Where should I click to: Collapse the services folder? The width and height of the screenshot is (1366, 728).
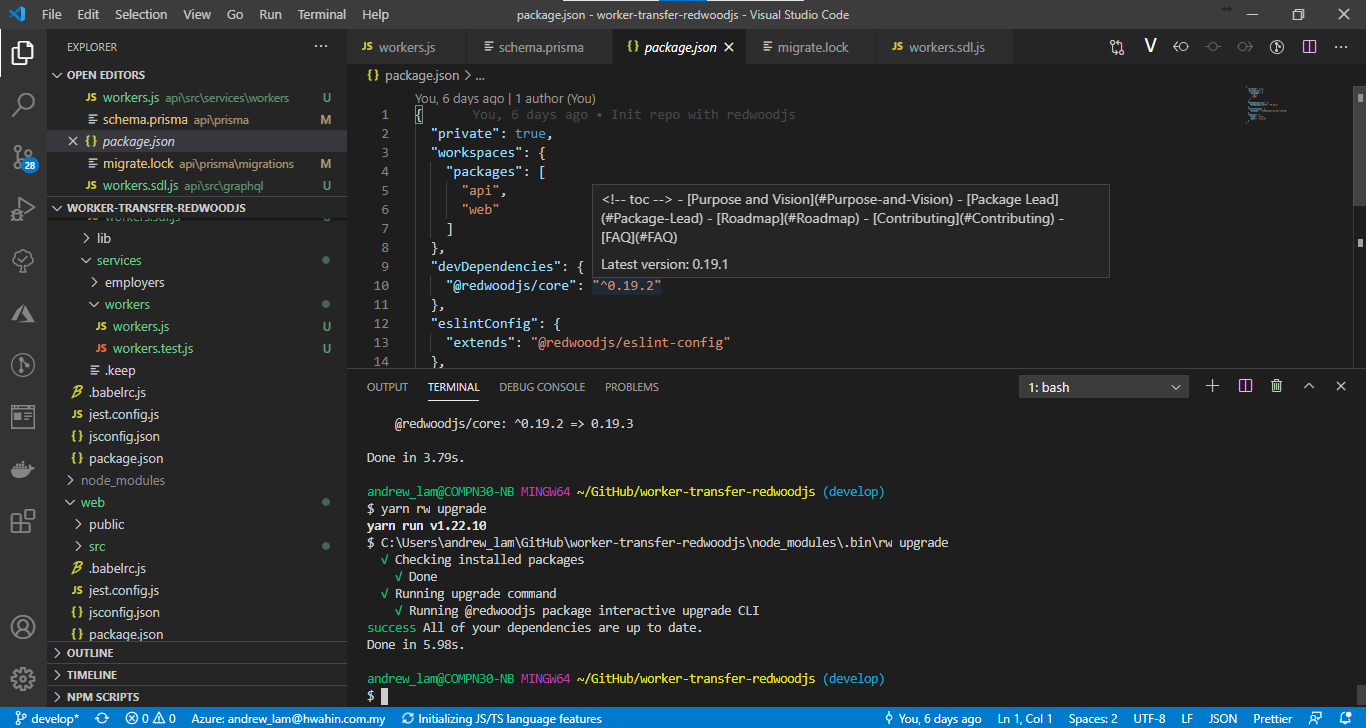click(119, 260)
